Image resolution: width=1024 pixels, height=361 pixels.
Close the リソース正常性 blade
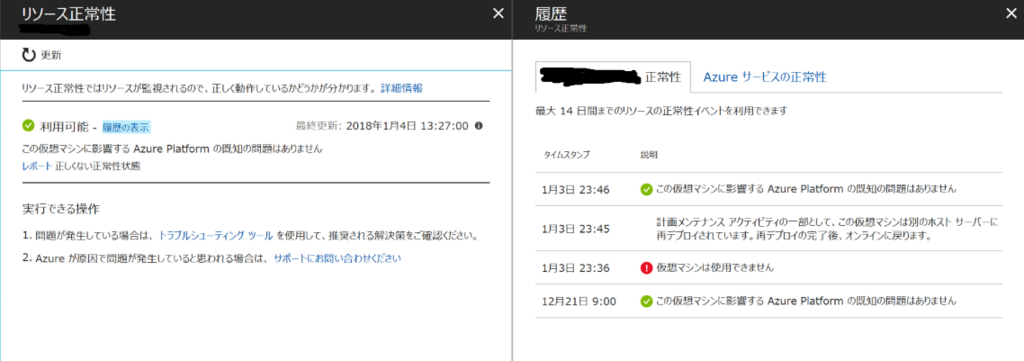[498, 13]
